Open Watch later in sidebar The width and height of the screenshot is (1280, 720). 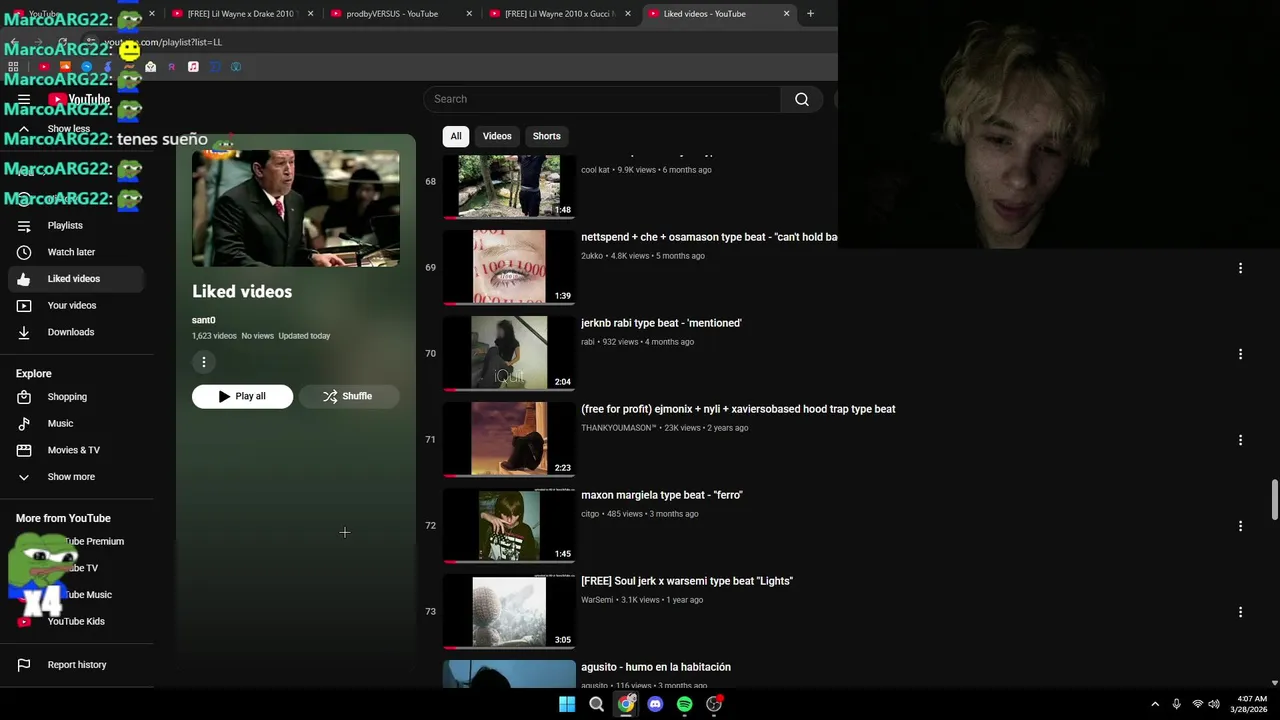[x=71, y=252]
